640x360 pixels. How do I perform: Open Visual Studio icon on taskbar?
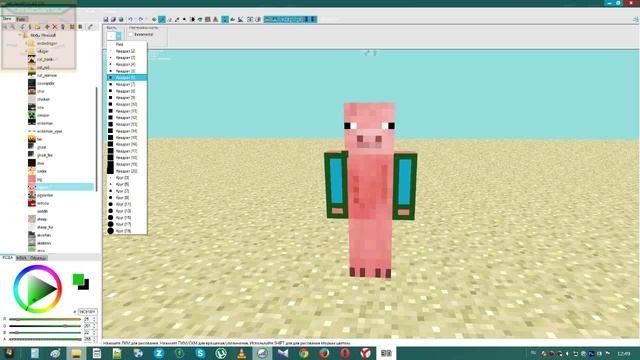[283, 353]
